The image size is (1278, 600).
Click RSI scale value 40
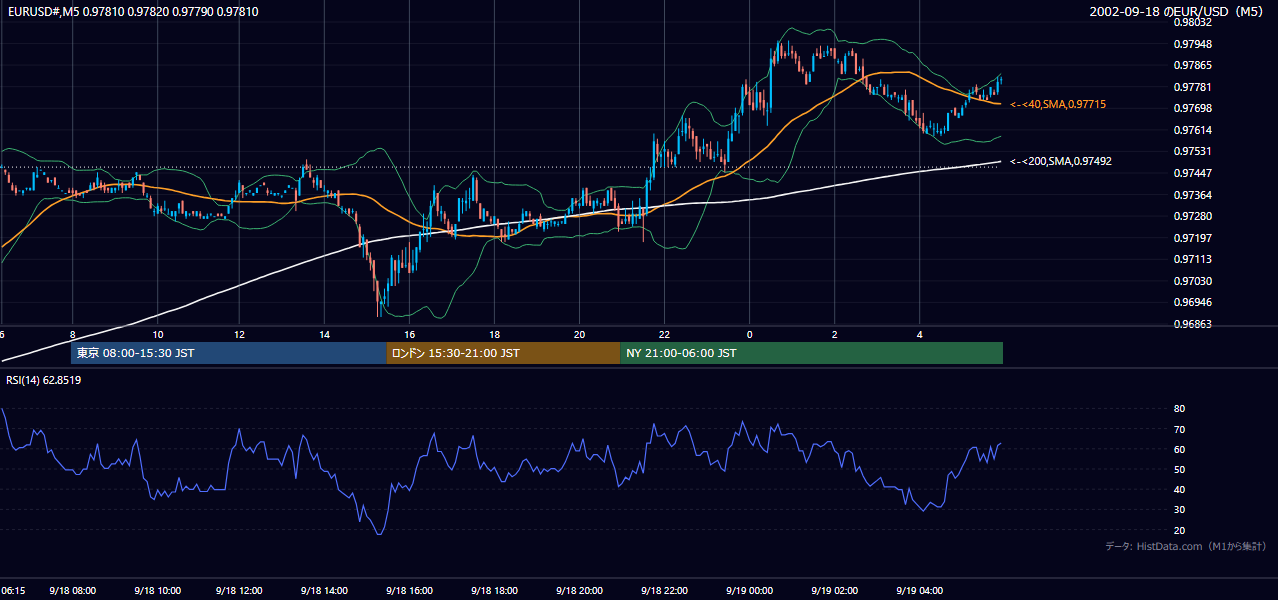coord(1179,489)
